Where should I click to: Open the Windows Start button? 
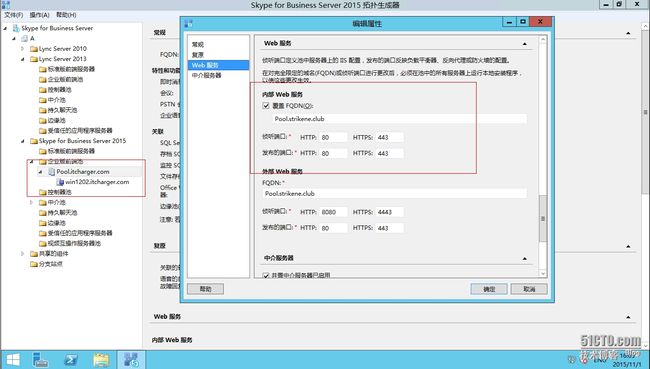click(x=12, y=360)
